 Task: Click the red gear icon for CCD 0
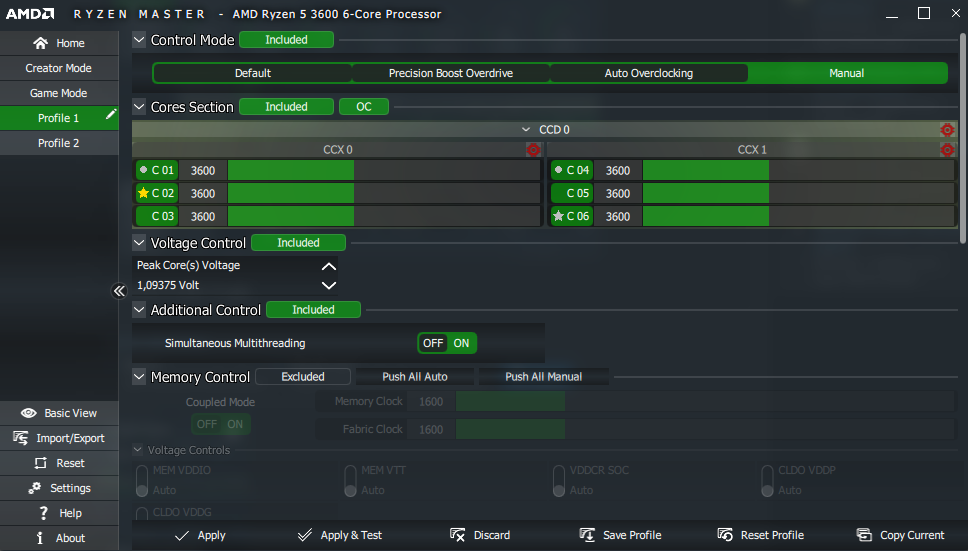point(947,130)
